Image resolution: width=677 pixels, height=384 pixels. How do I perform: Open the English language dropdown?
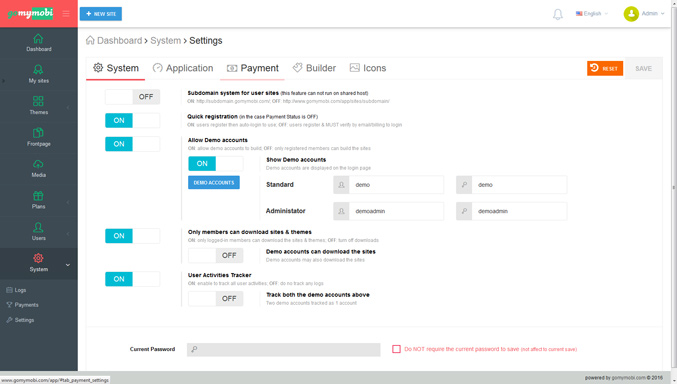[592, 14]
